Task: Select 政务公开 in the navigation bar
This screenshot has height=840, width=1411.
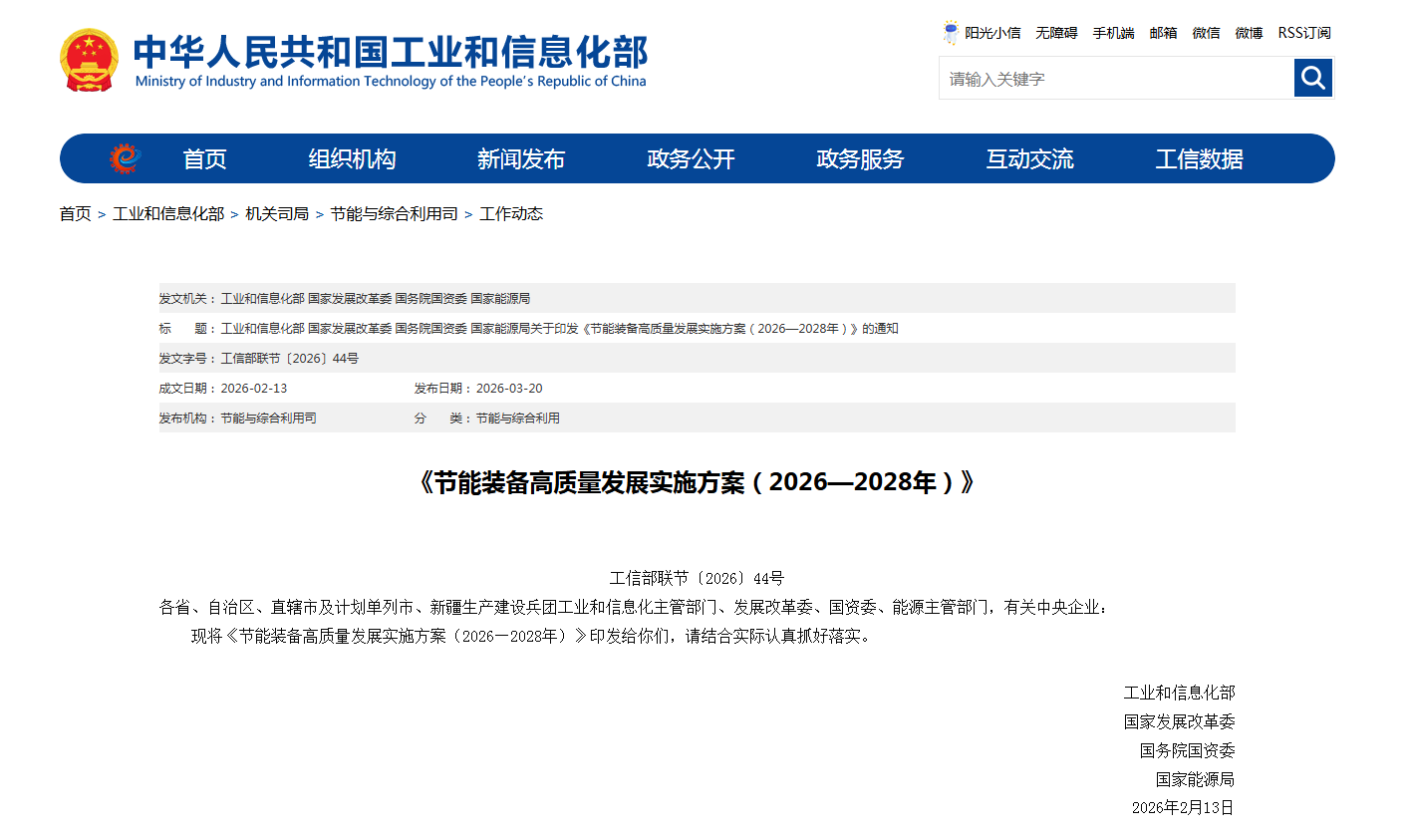Action: coord(691,159)
